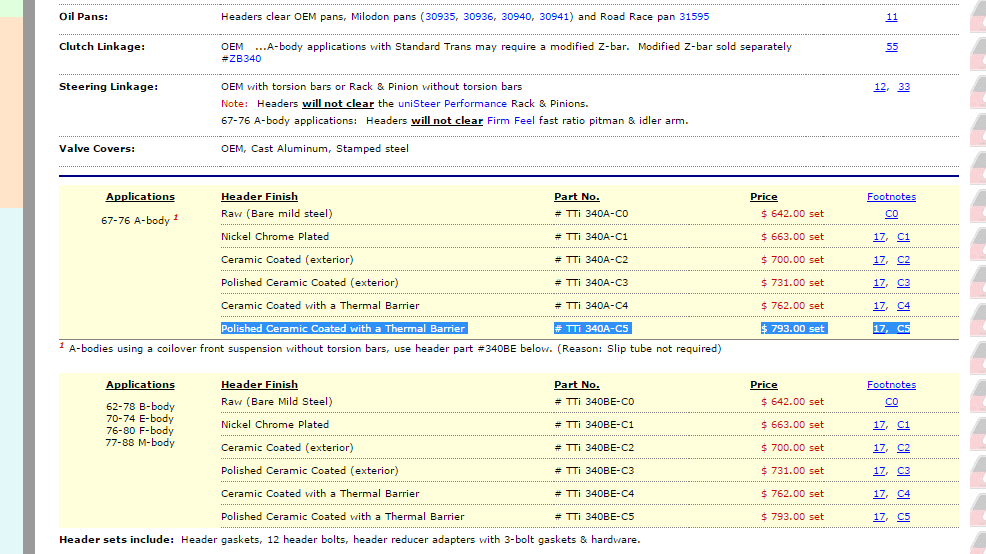Visit the Firm Feel link
The height and width of the screenshot is (554, 986).
click(511, 121)
